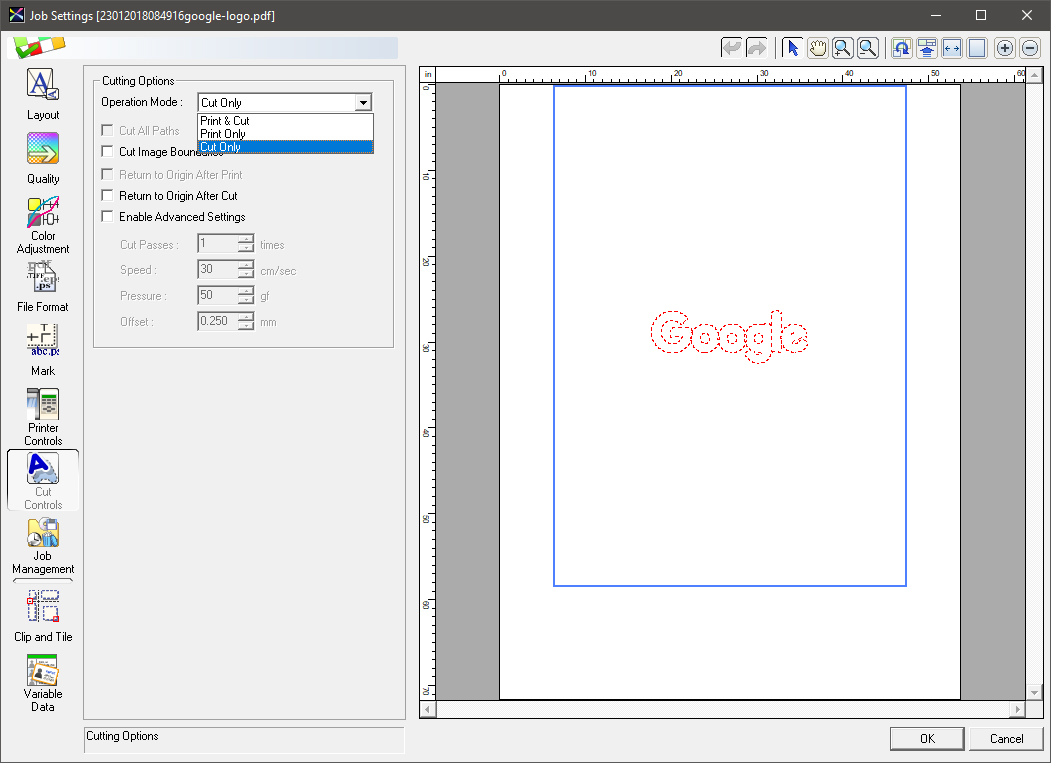This screenshot has height=763, width=1051.
Task: Open the Mark settings panel
Action: point(43,350)
